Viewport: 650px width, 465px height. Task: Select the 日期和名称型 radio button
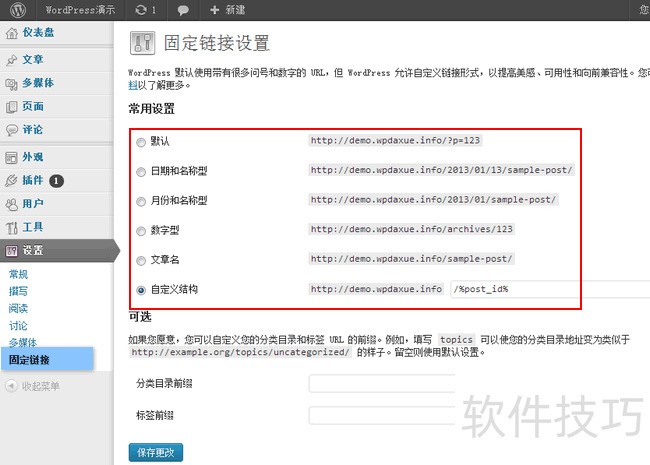click(x=141, y=172)
